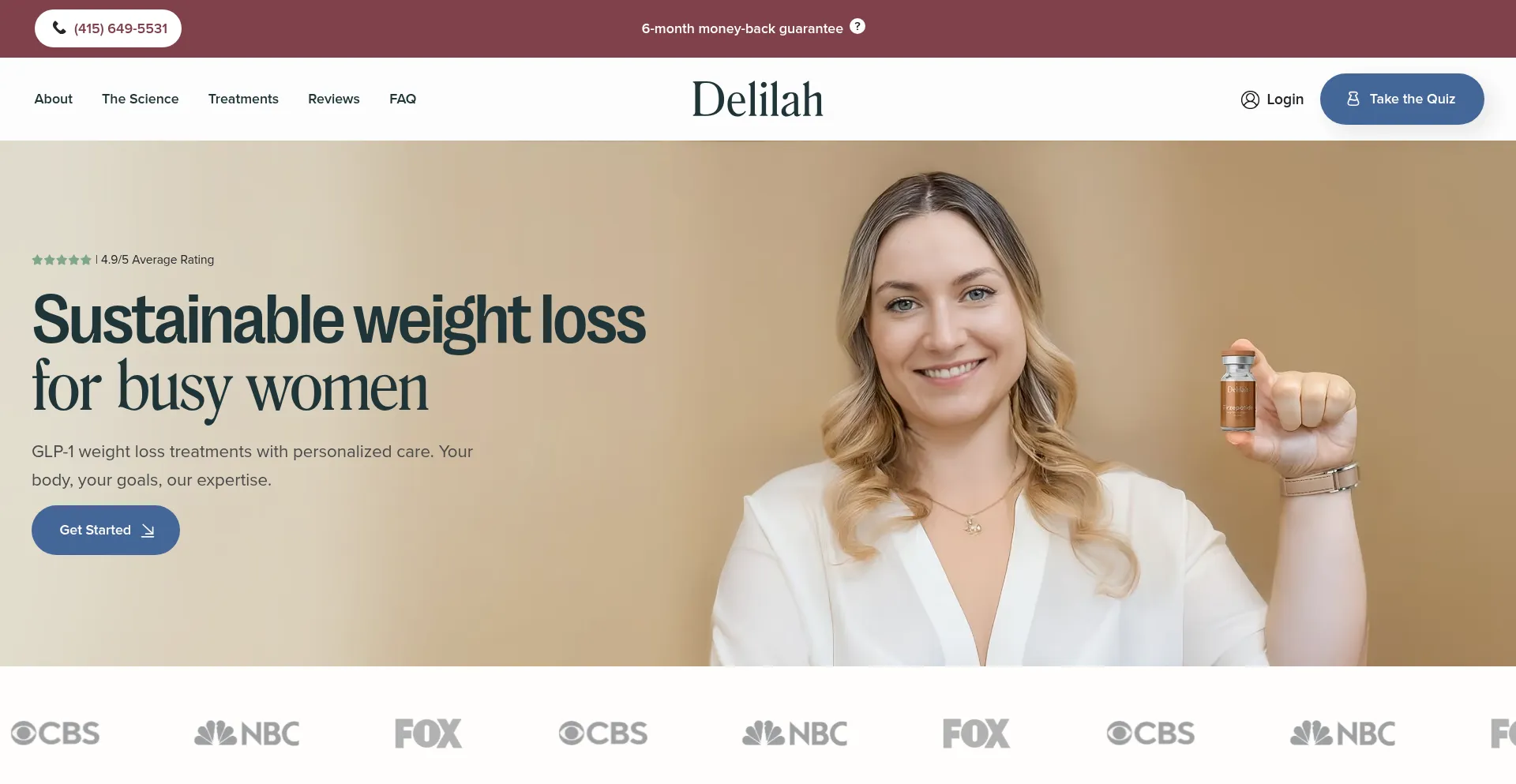Call the (415) 649-5531 phone number button
This screenshot has width=1516, height=784.
[108, 28]
